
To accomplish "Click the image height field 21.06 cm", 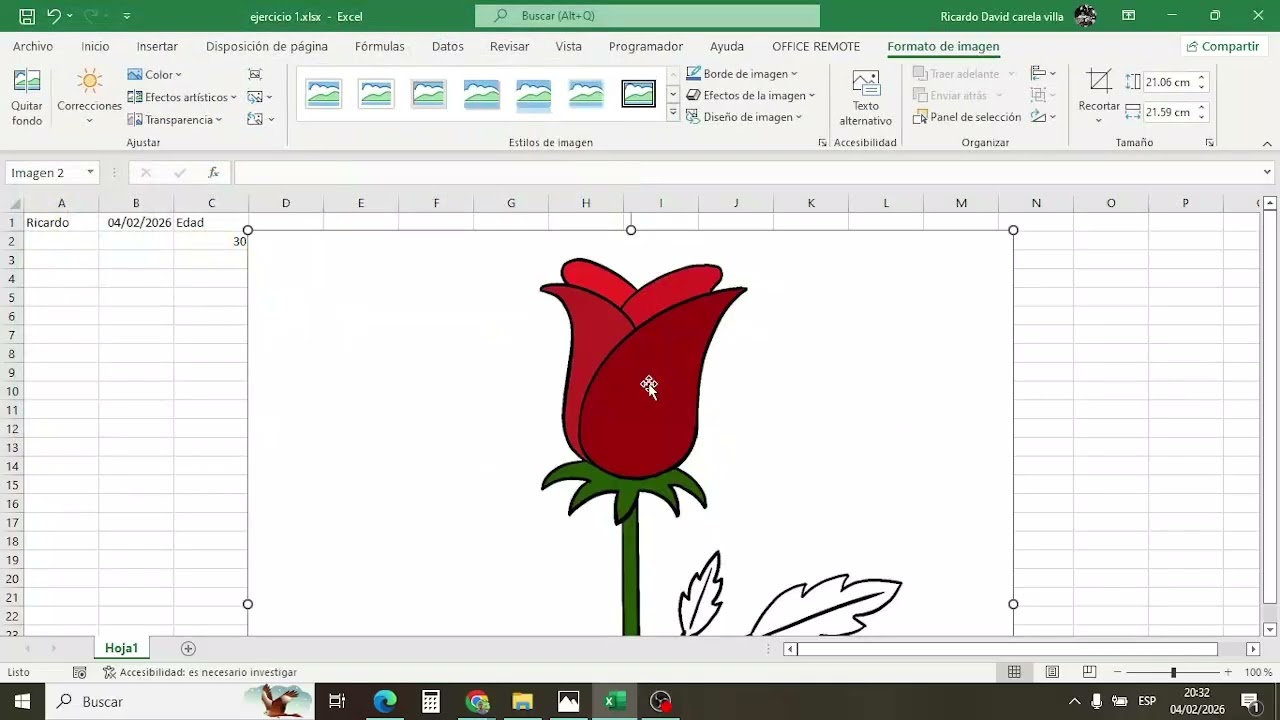I will point(1169,82).
